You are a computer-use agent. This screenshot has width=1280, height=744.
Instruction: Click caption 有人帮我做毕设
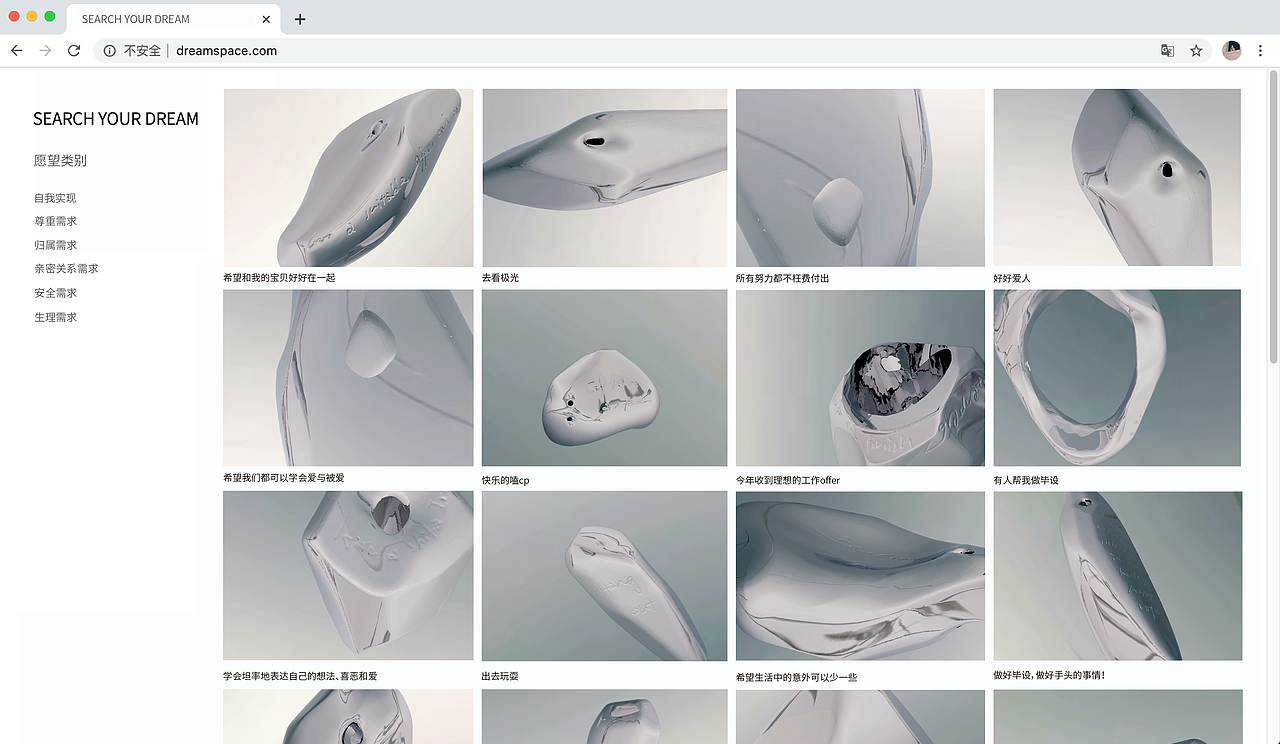point(1026,480)
